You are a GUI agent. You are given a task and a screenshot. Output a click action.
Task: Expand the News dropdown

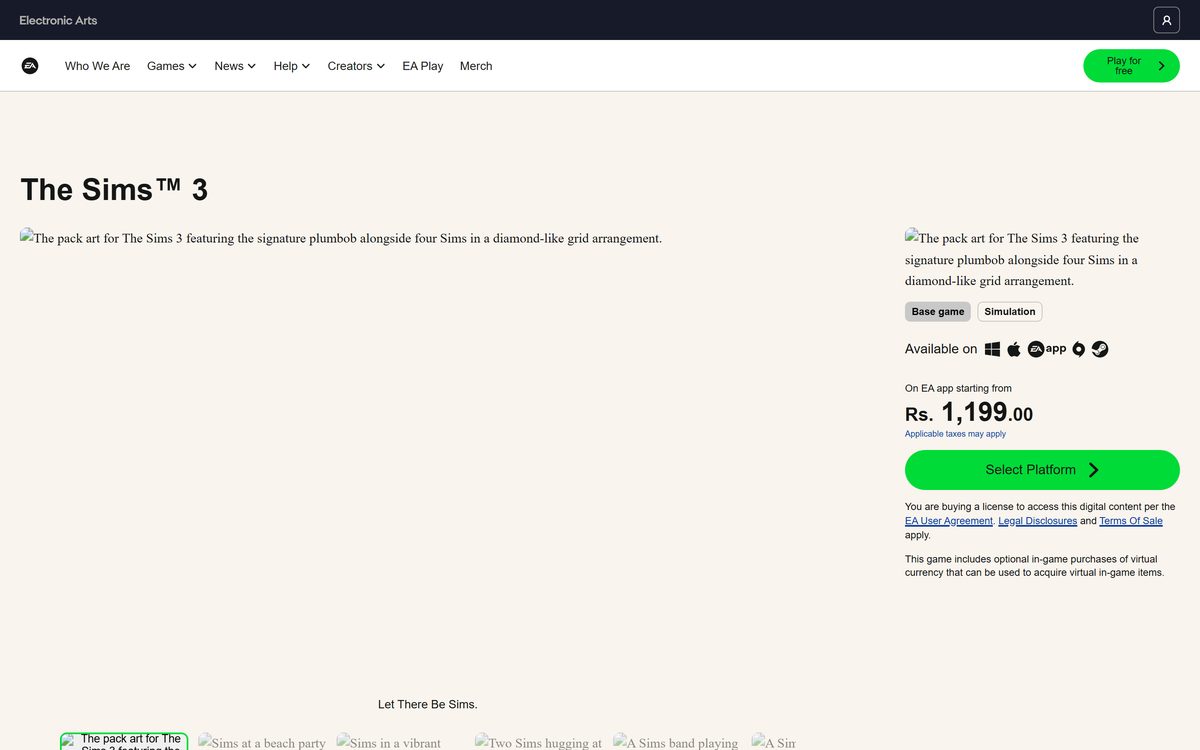[235, 66]
